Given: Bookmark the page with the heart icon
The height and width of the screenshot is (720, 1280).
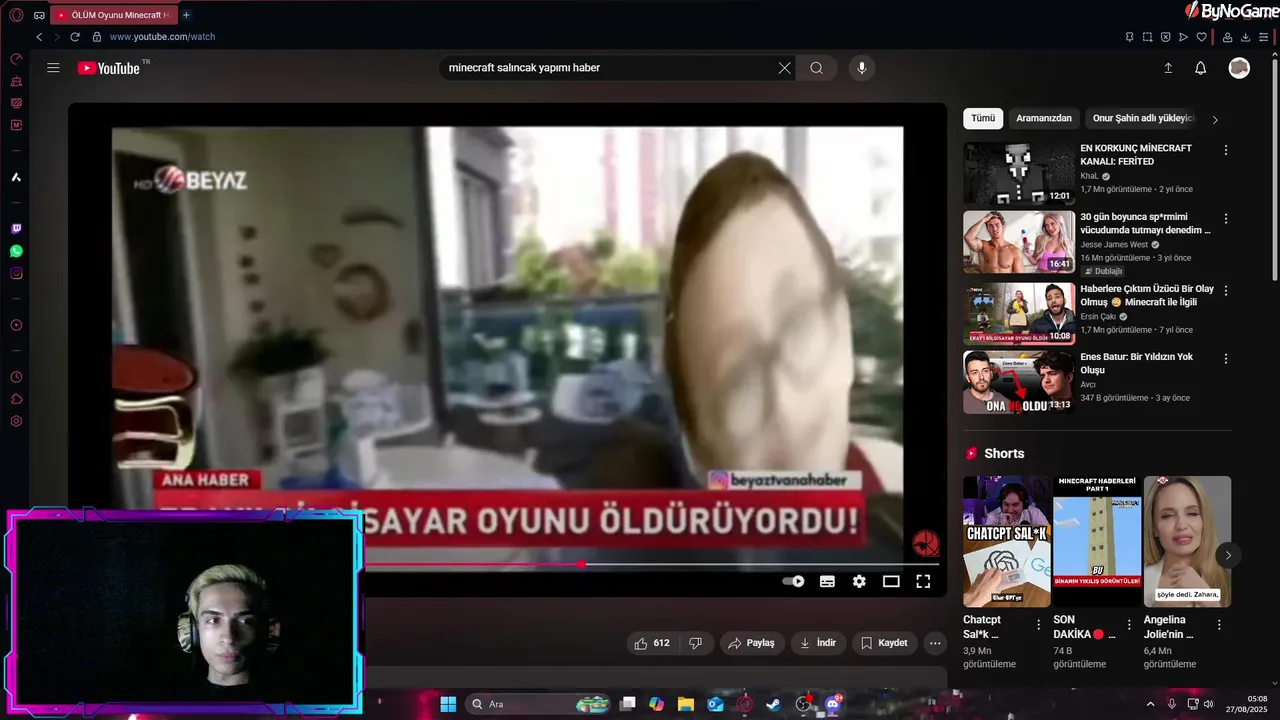Looking at the screenshot, I should (1202, 37).
